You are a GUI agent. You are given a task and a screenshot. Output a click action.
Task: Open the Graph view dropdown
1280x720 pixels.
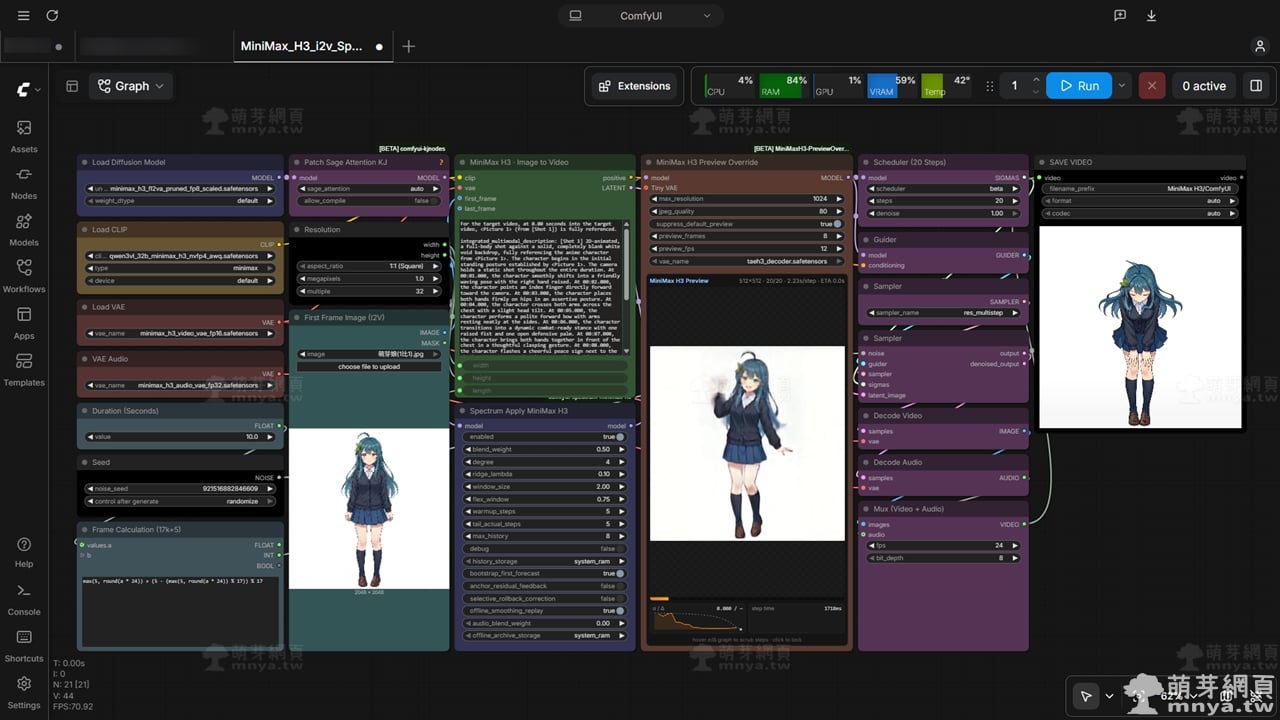click(x=132, y=86)
